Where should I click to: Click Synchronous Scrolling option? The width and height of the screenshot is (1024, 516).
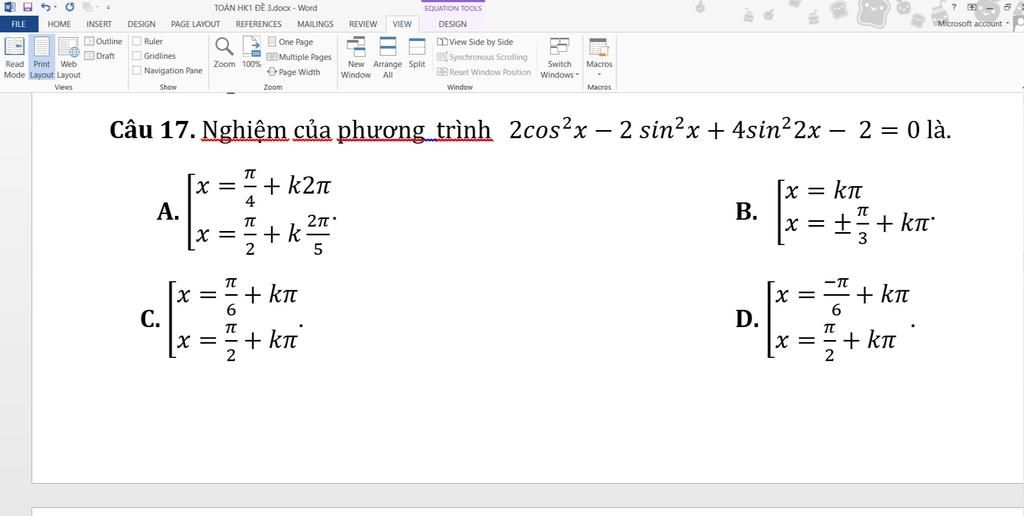[482, 57]
